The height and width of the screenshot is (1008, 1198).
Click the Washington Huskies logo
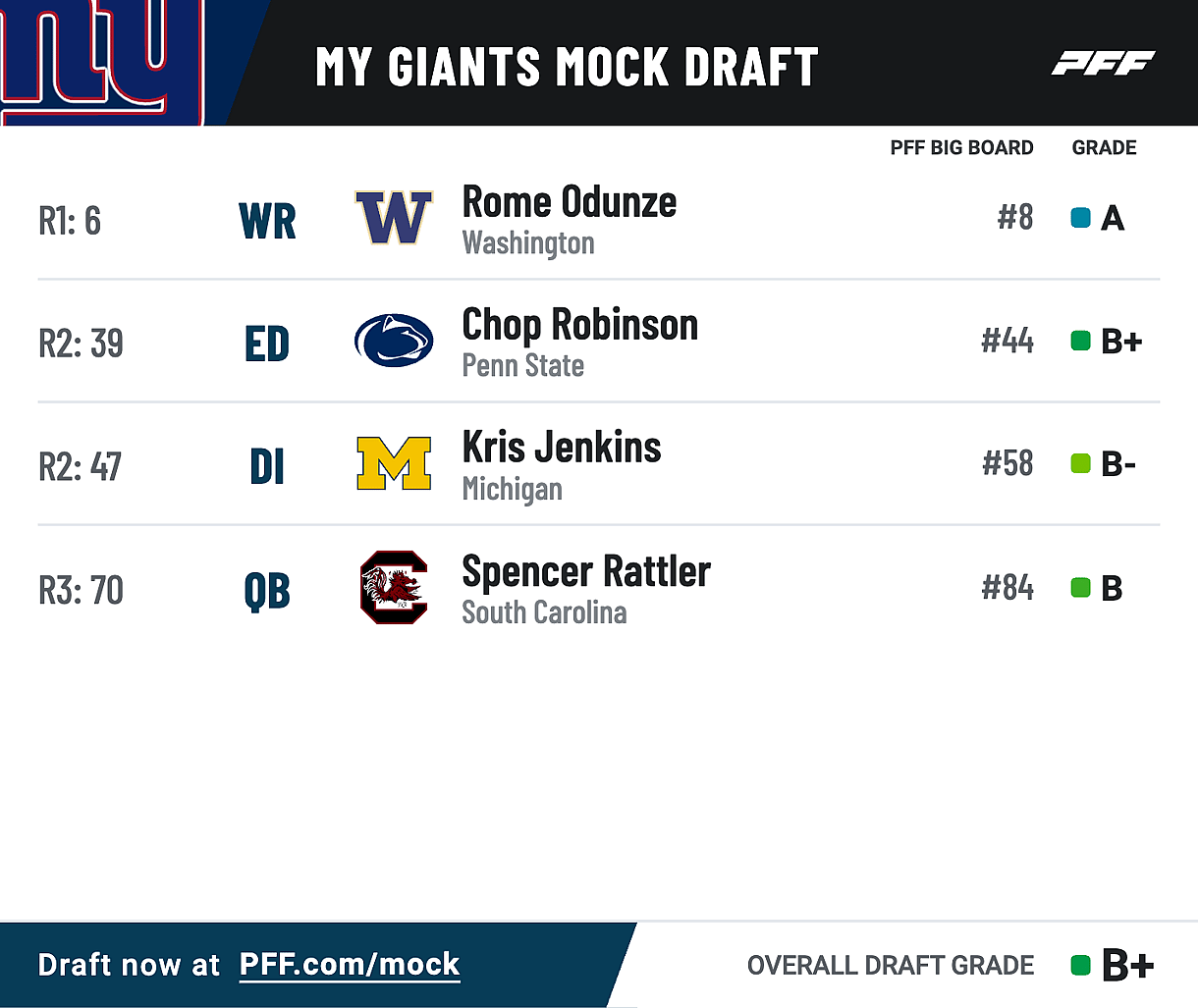point(394,218)
